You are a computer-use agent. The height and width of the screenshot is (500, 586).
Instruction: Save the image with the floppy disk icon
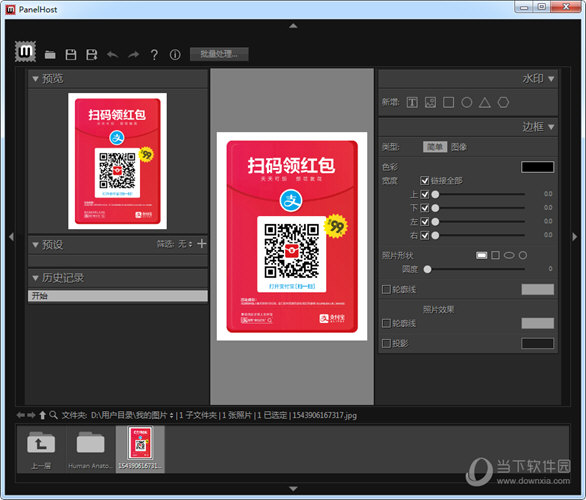[x=71, y=55]
